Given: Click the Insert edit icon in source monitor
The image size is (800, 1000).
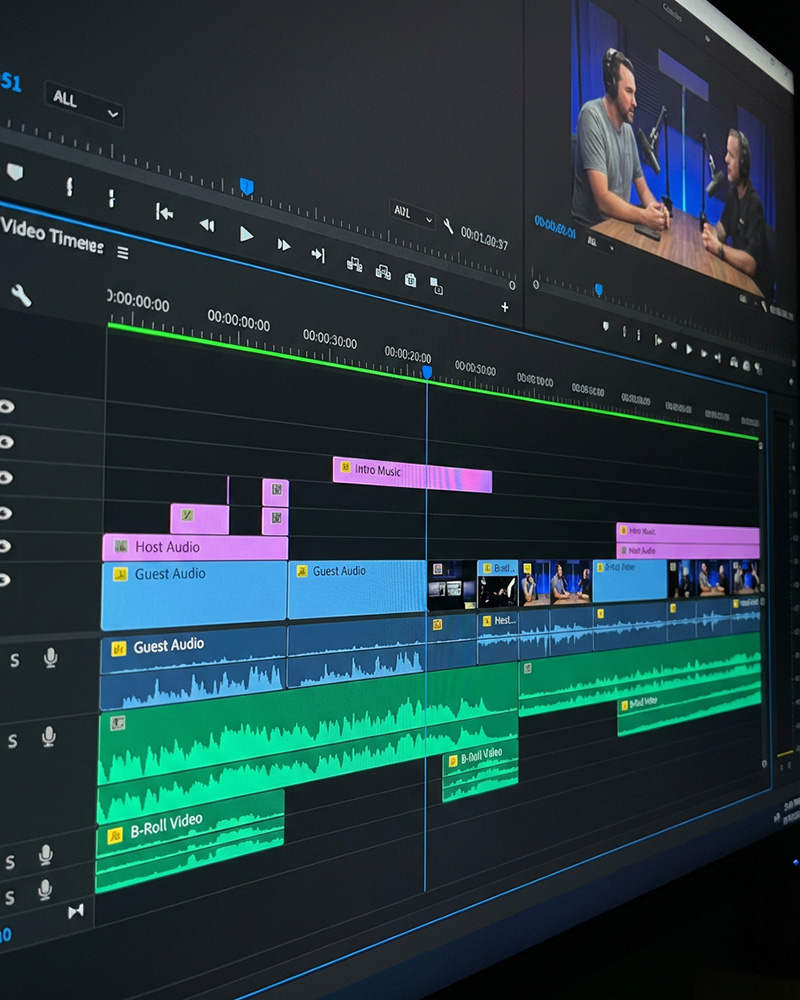Looking at the screenshot, I should 354,264.
